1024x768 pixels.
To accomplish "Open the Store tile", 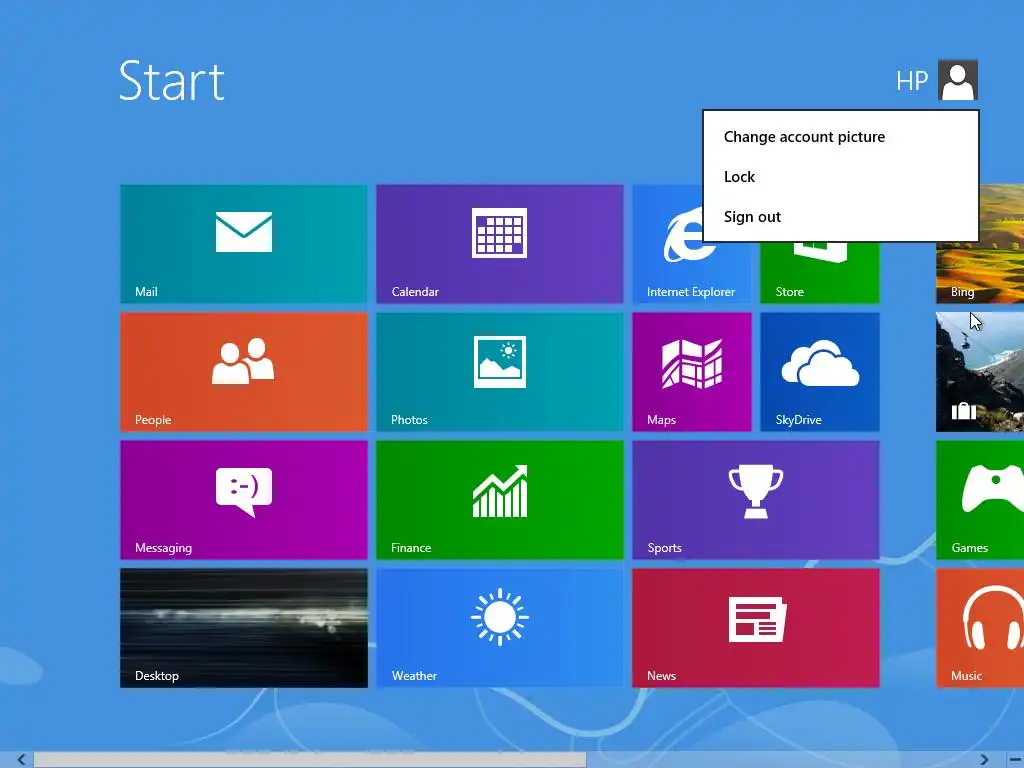I will pos(820,273).
